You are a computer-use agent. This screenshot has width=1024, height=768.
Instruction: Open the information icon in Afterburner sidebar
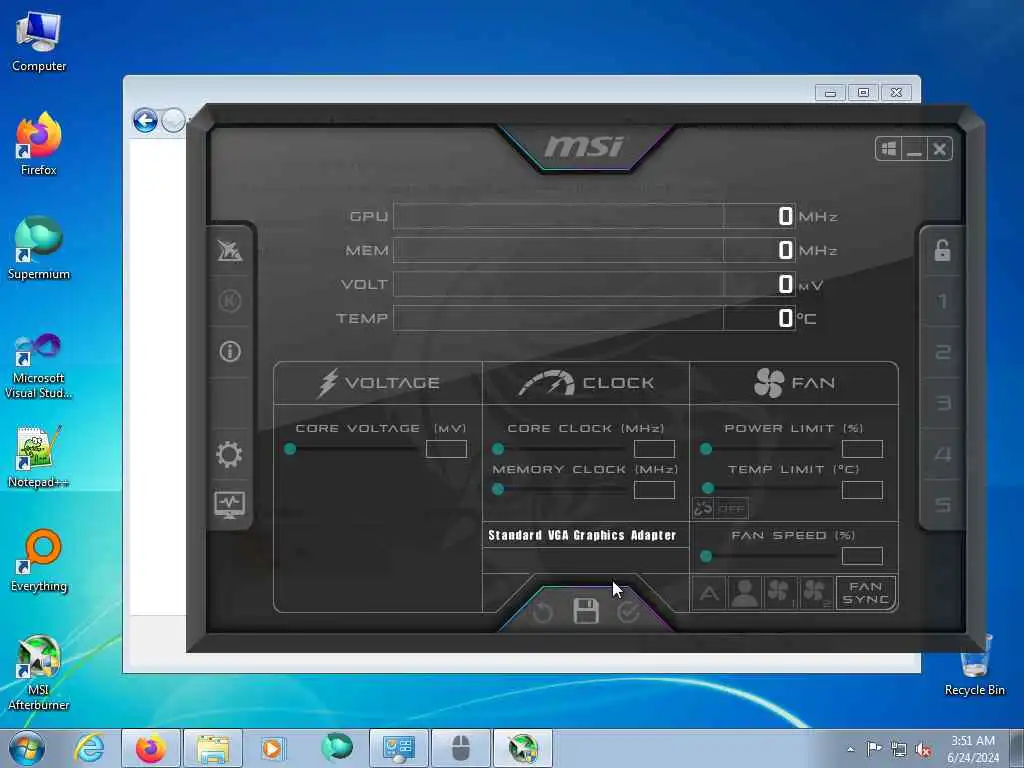coord(230,351)
